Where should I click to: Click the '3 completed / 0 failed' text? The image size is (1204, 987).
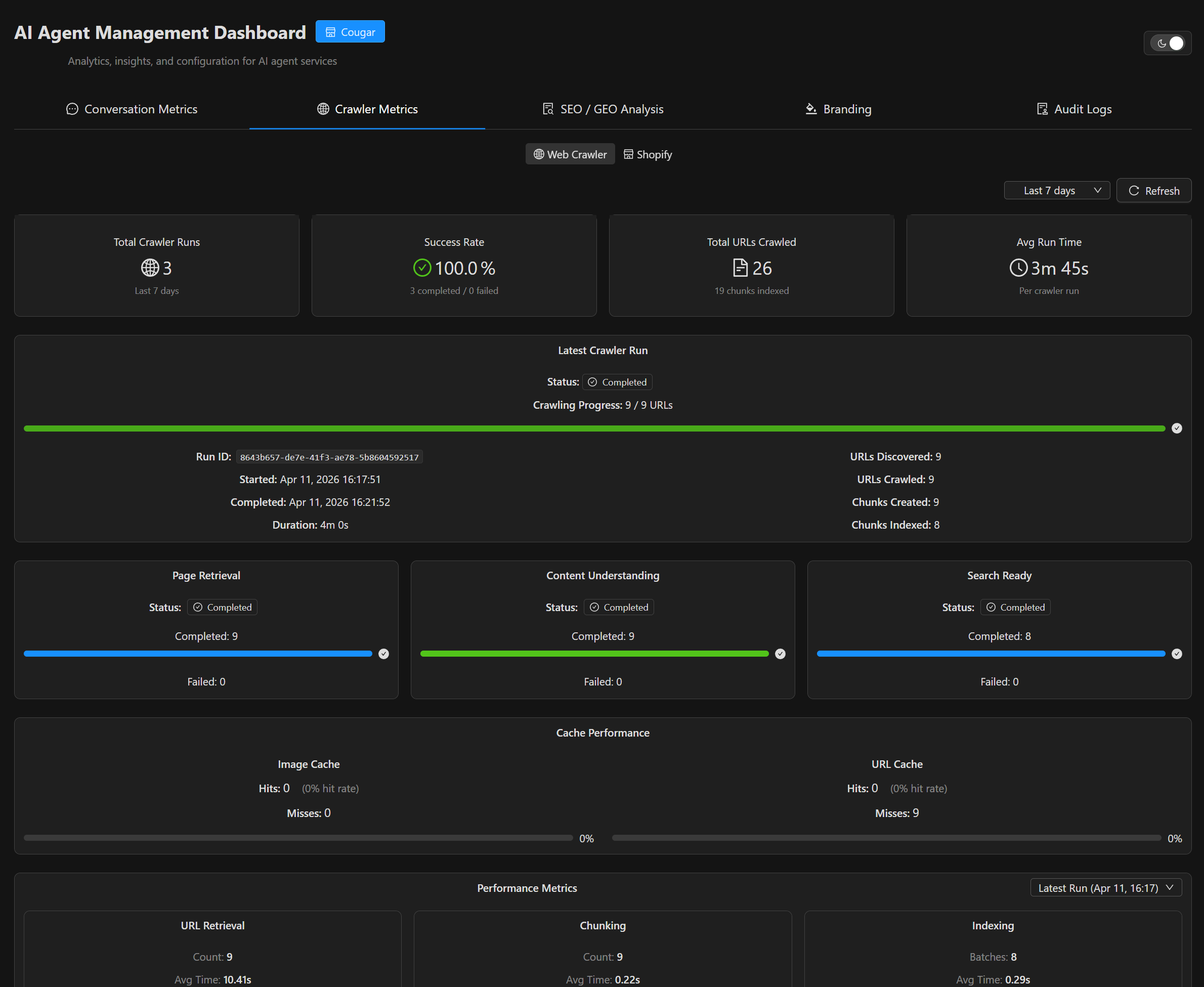(x=454, y=290)
